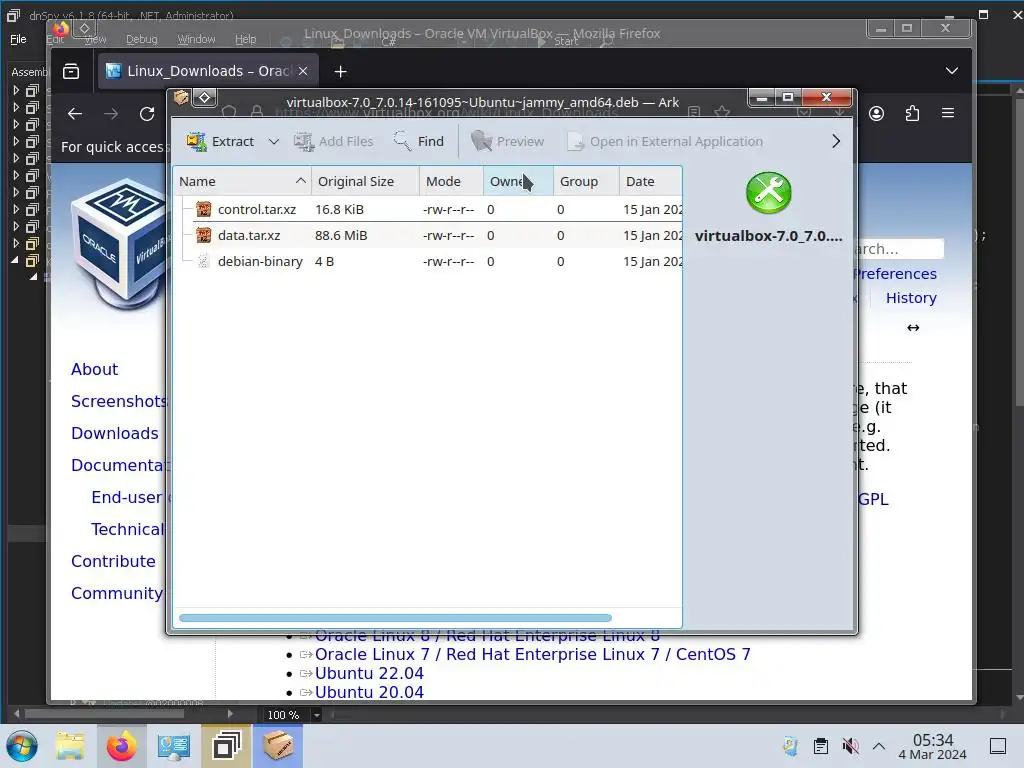Image resolution: width=1024 pixels, height=768 pixels.
Task: Open the Ubuntu 22.04 download link
Action: click(369, 673)
